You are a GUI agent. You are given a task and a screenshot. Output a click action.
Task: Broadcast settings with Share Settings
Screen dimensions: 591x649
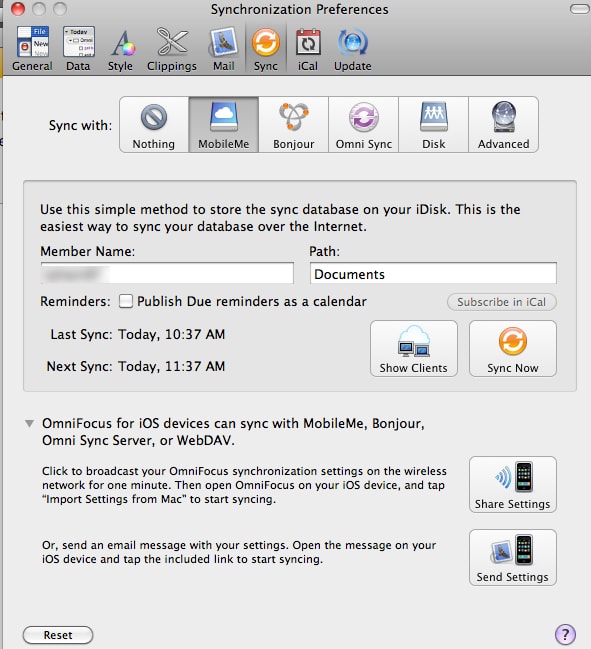click(x=513, y=484)
